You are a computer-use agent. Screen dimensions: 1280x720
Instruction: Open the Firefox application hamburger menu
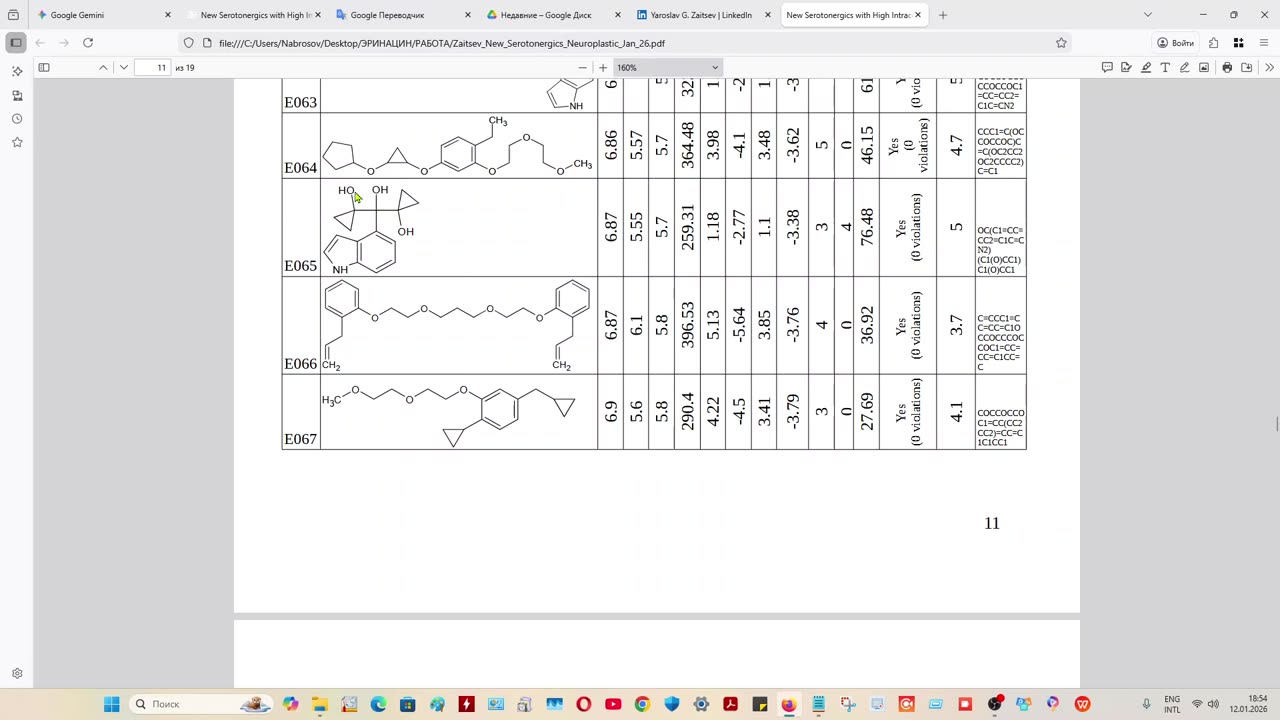pyautogui.click(x=1264, y=43)
